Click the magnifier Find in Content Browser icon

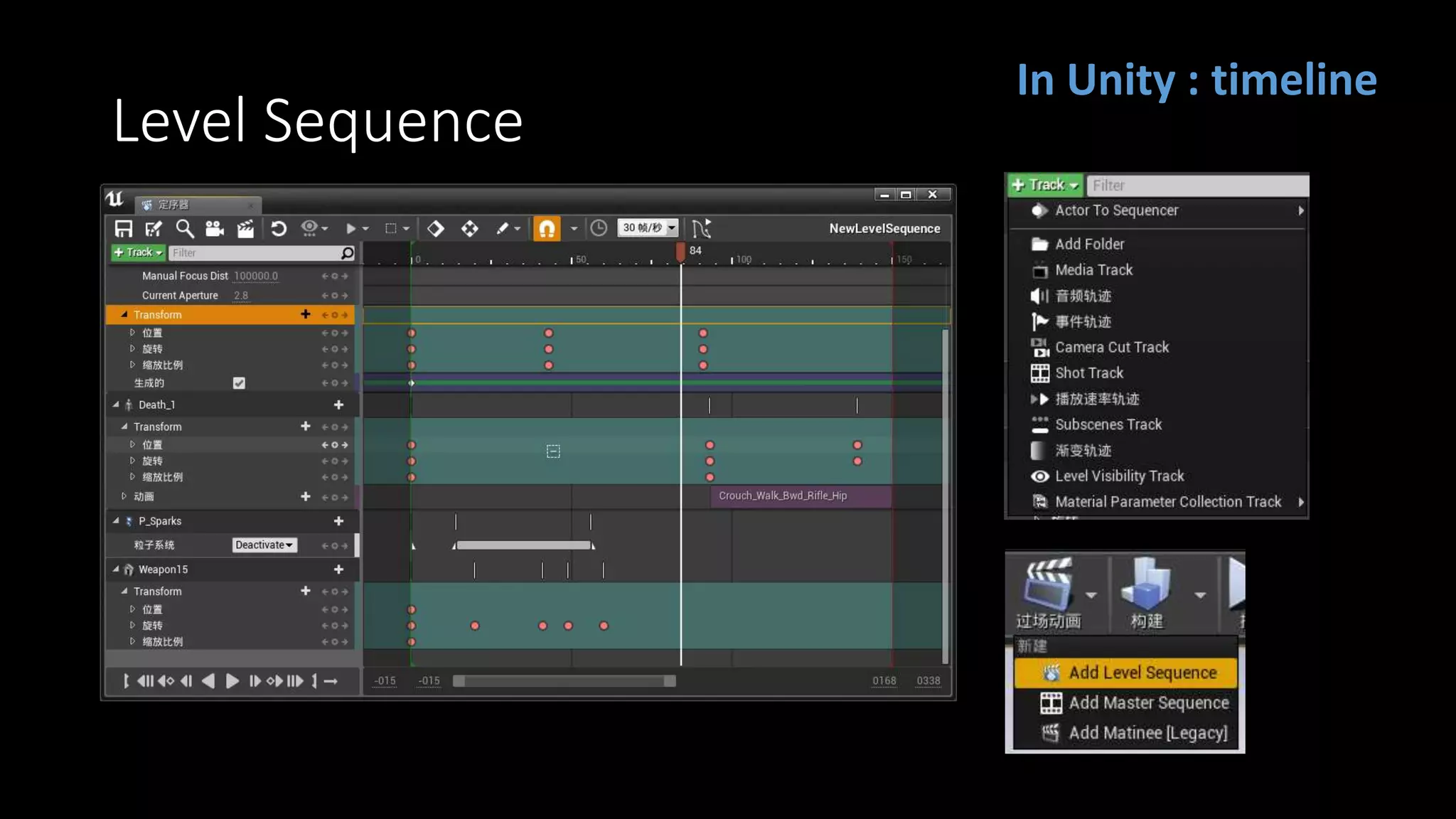184,228
